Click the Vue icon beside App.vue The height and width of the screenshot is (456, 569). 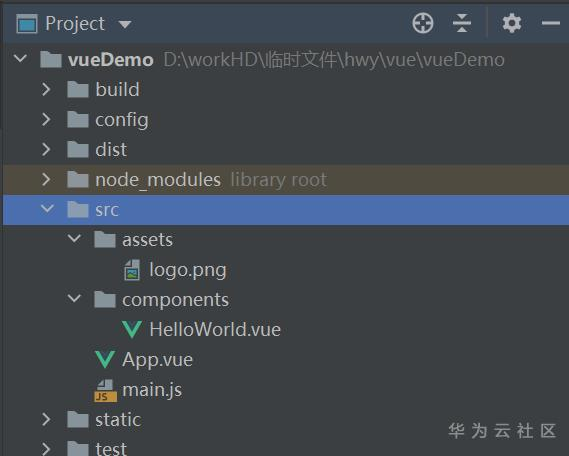pyautogui.click(x=105, y=360)
